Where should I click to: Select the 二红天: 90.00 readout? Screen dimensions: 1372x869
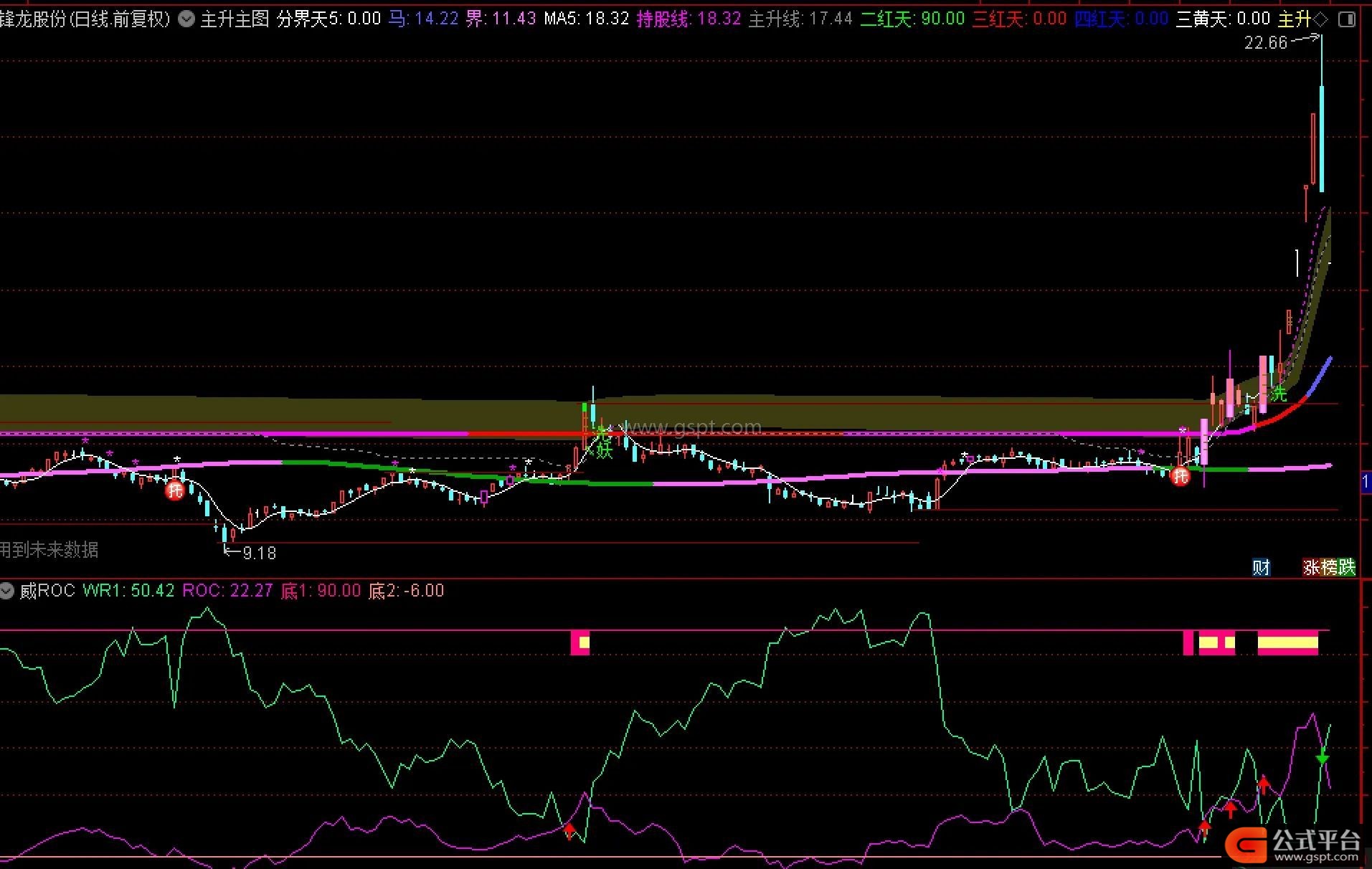point(912,19)
